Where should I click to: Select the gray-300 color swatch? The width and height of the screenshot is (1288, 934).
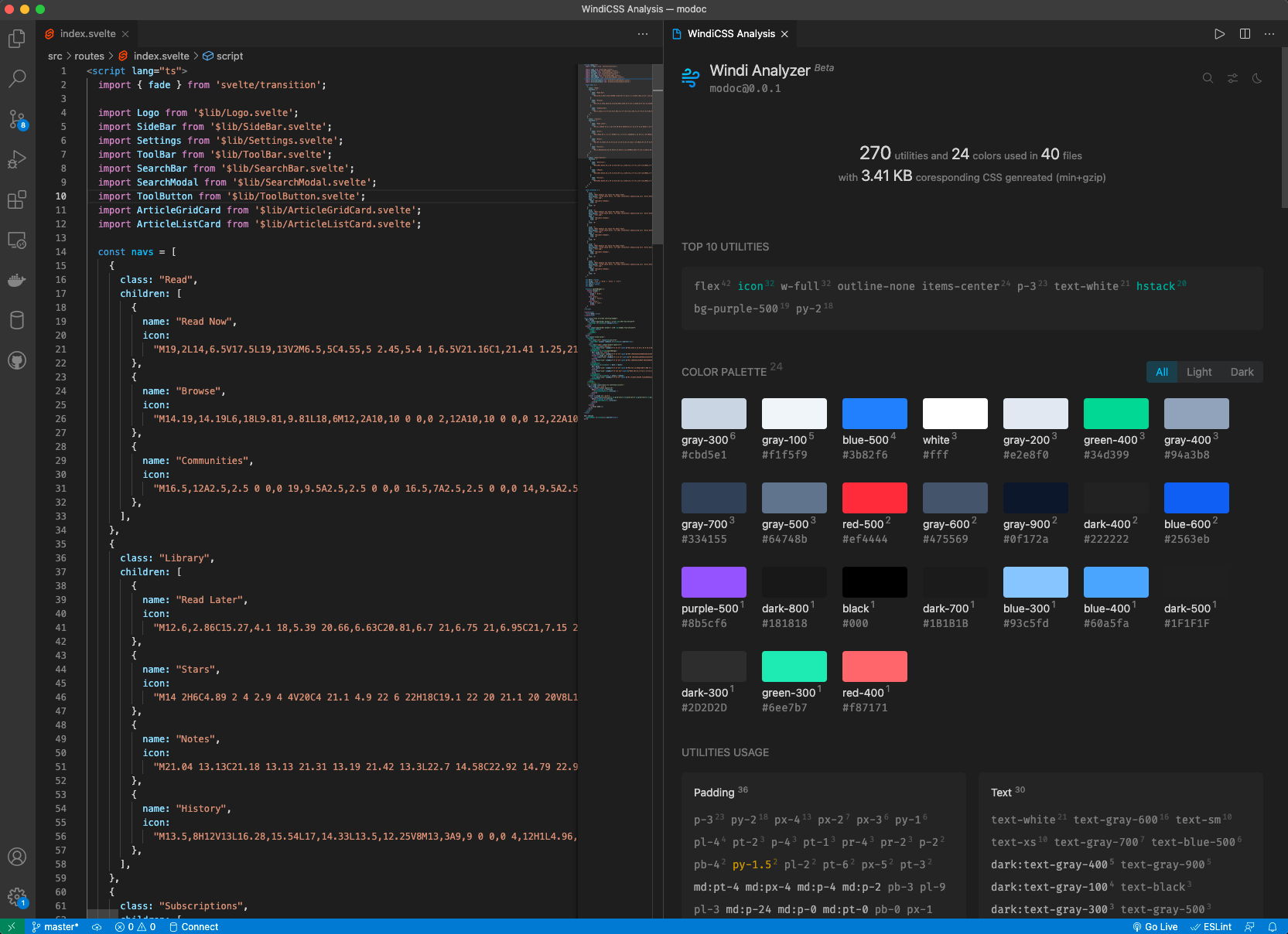[x=714, y=414]
